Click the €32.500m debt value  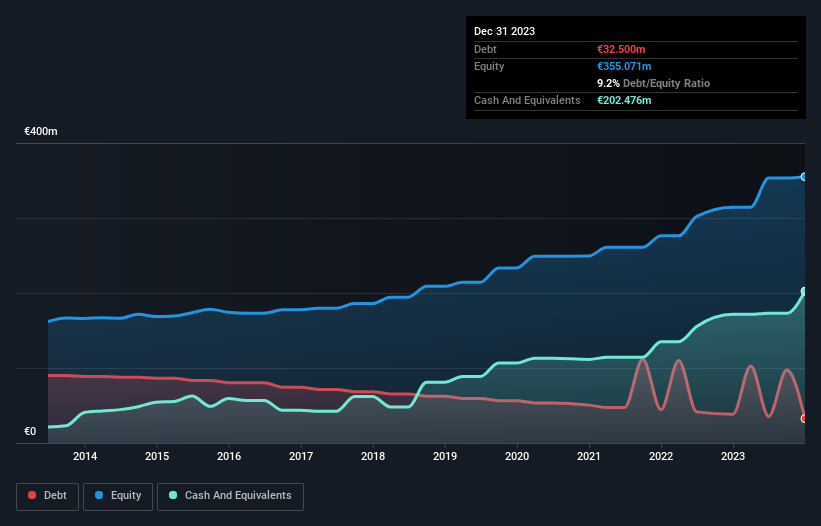621,49
